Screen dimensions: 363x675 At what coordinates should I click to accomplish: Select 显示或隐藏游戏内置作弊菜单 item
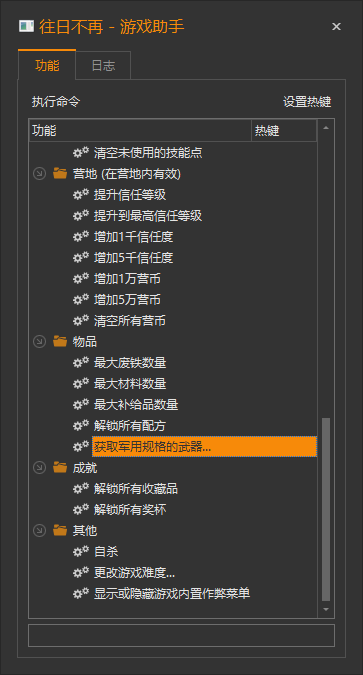172,594
